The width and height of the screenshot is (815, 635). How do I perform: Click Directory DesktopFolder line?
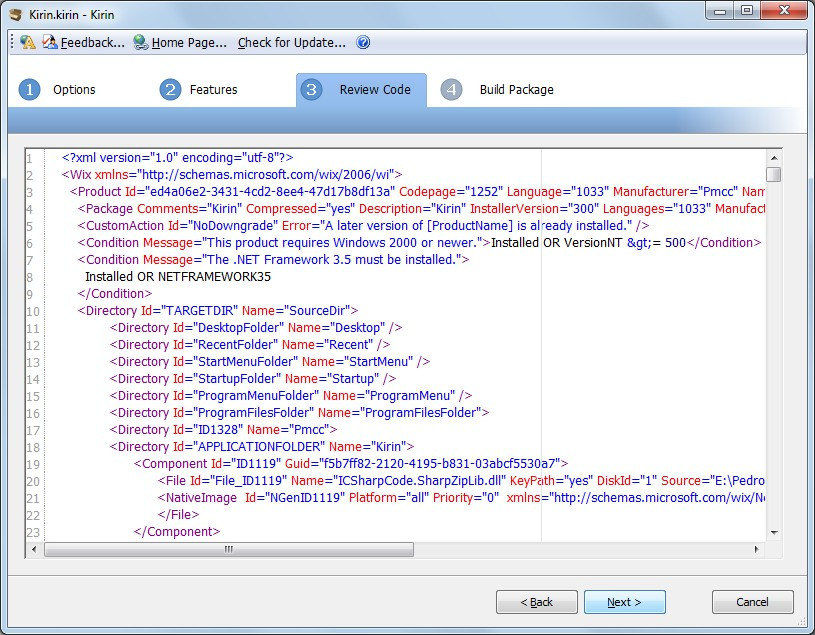[x=256, y=328]
